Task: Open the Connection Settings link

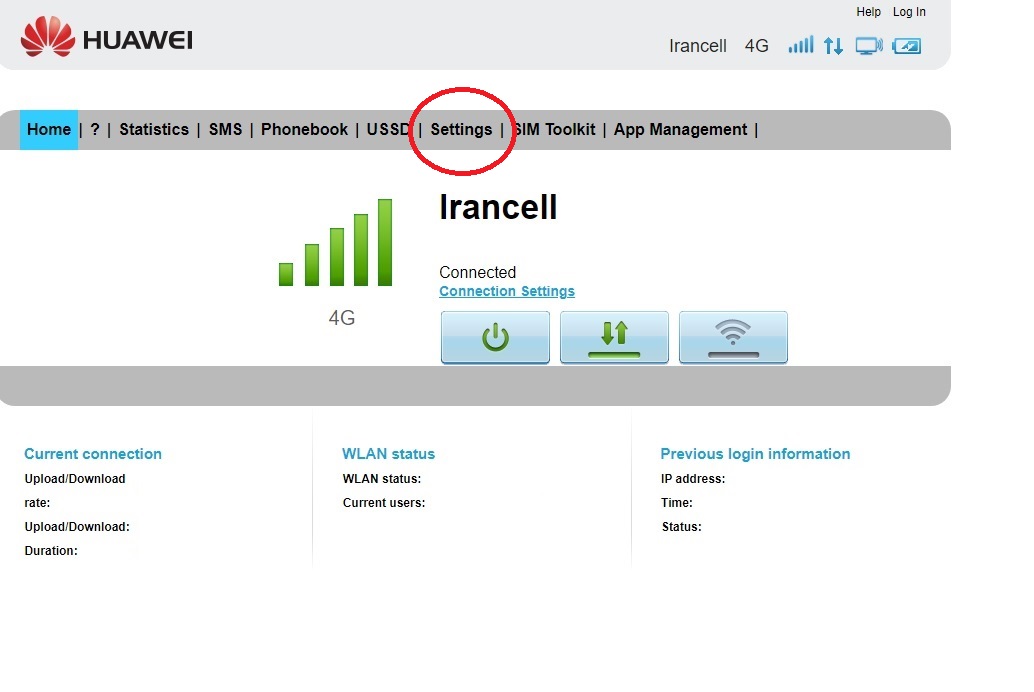Action: tap(506, 291)
